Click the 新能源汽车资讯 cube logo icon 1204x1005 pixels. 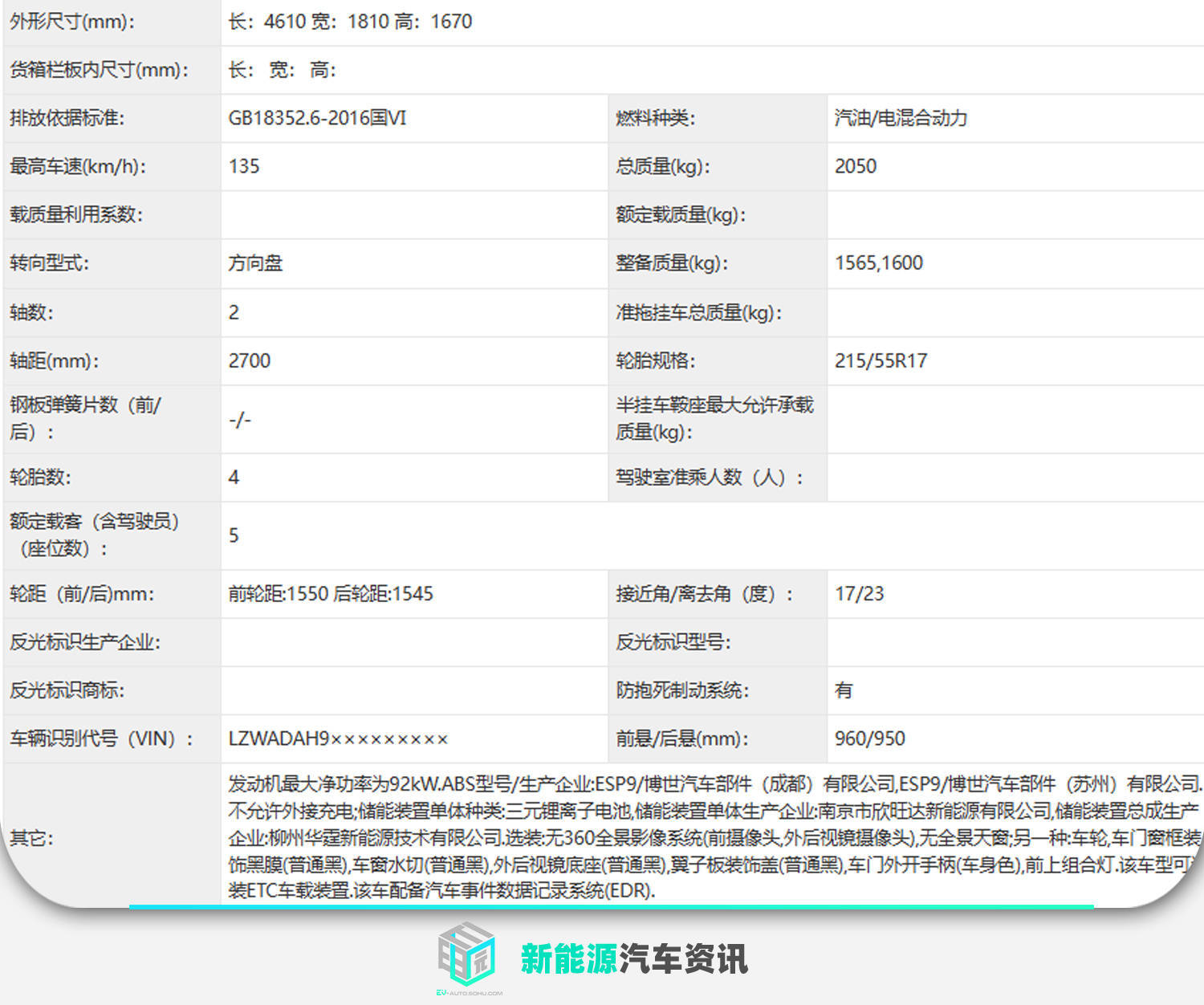click(x=467, y=954)
